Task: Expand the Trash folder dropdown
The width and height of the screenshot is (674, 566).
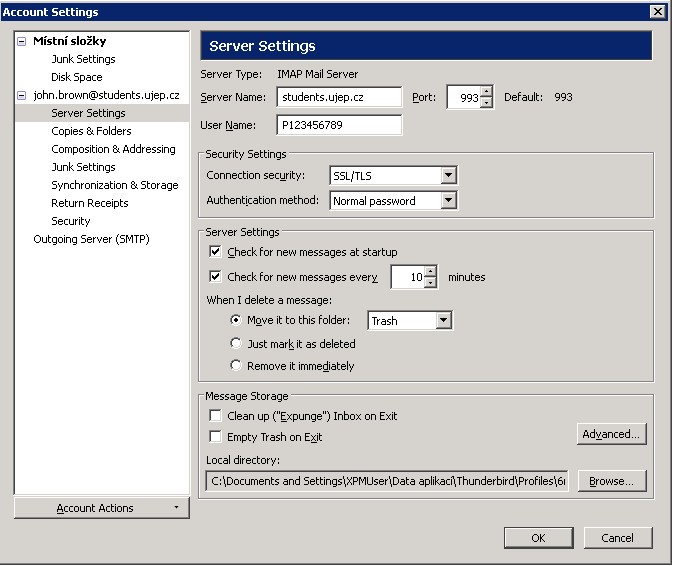Action: tap(443, 321)
